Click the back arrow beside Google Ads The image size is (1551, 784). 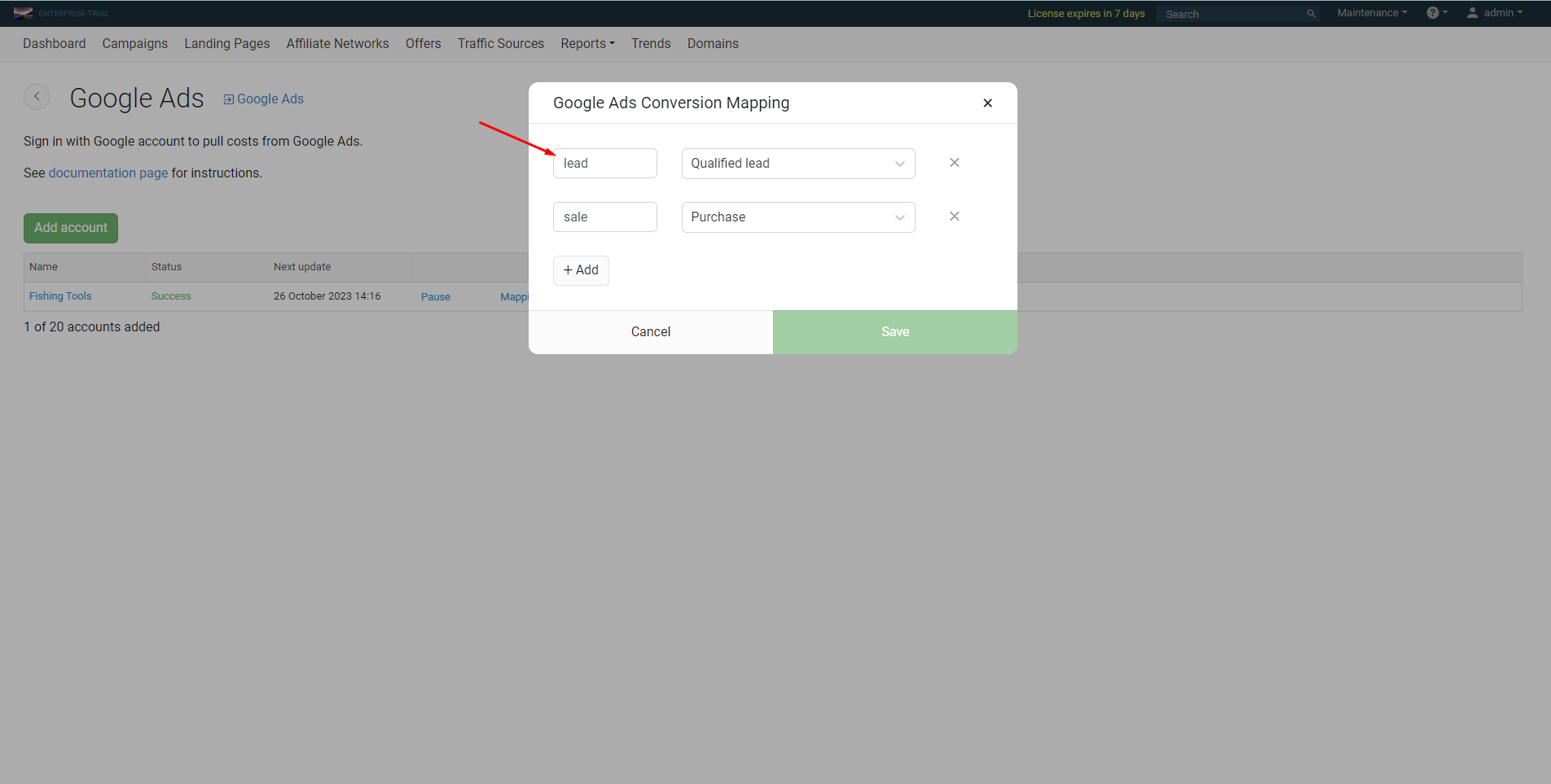click(x=37, y=97)
